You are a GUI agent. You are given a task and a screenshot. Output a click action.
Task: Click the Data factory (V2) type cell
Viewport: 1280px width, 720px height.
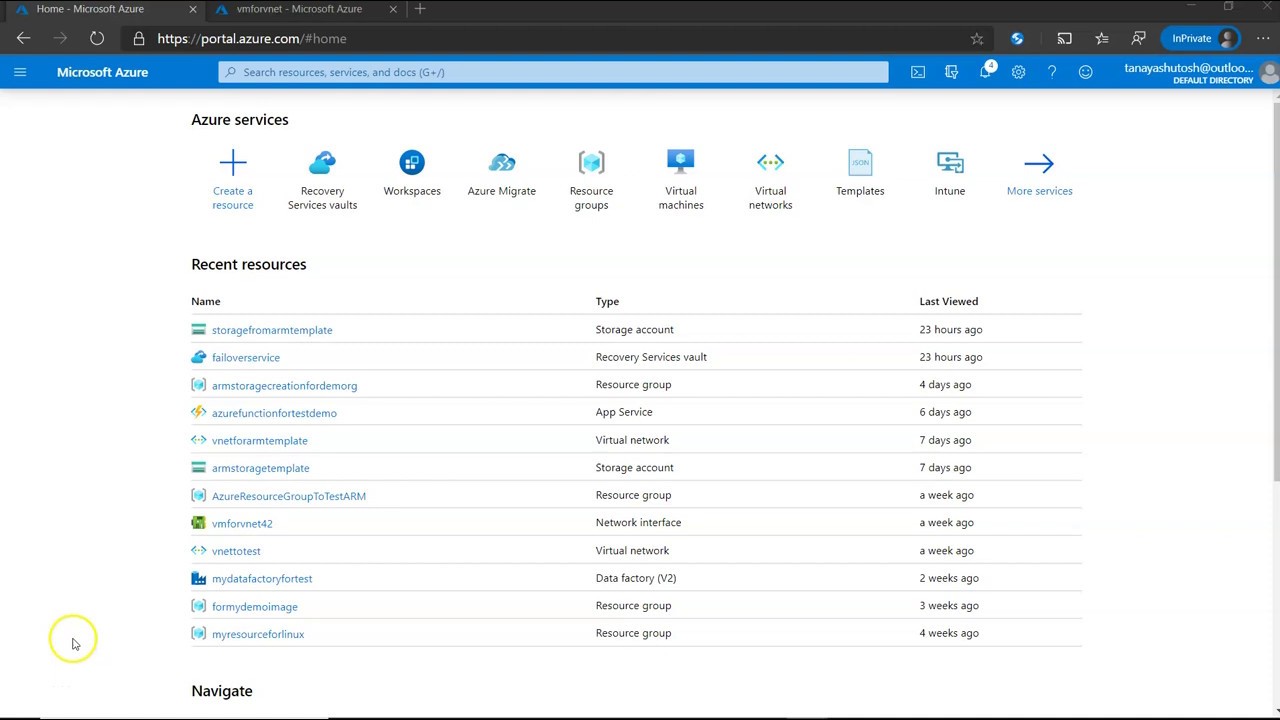click(x=636, y=578)
